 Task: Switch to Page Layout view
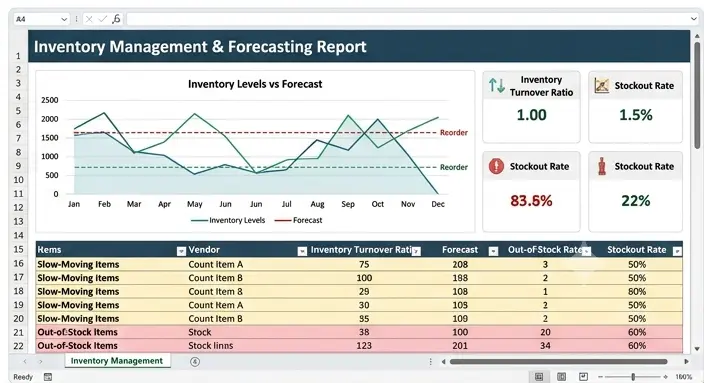point(561,377)
